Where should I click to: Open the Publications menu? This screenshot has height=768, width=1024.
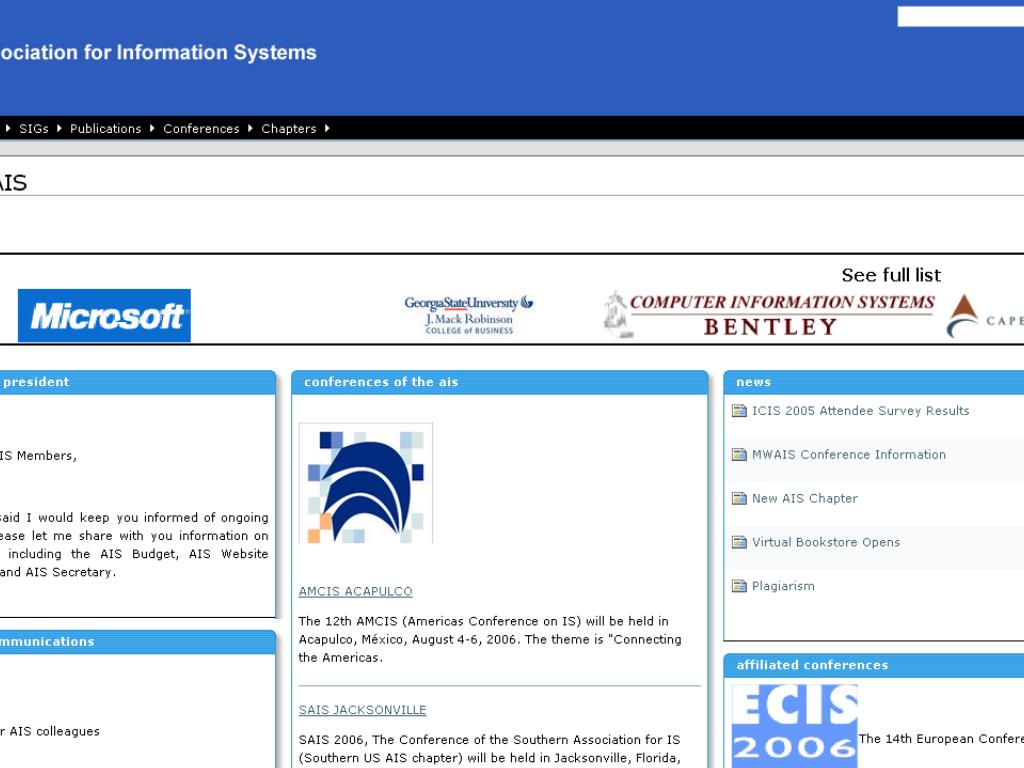[105, 129]
